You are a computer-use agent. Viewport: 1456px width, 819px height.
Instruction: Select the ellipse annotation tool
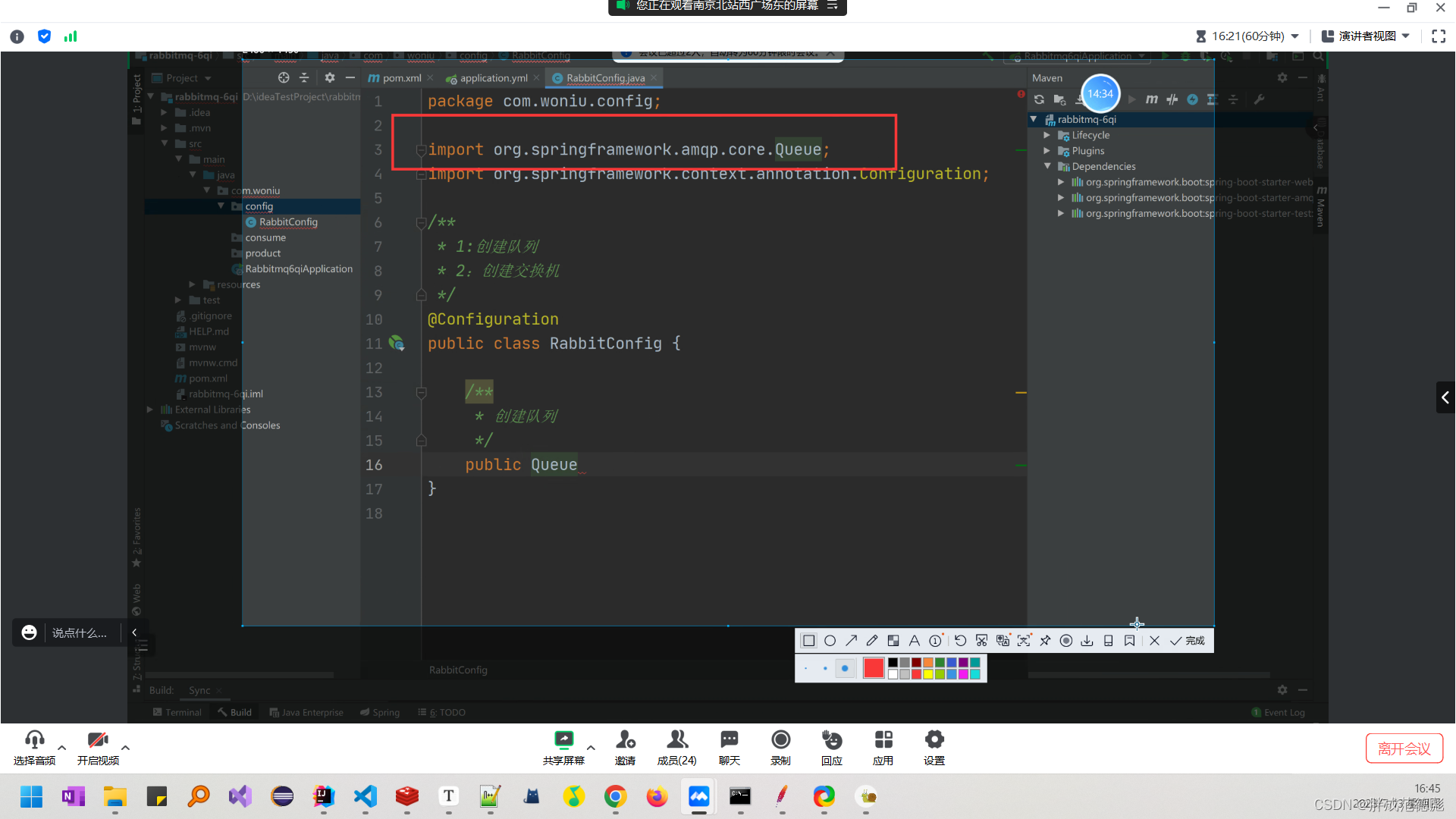830,641
